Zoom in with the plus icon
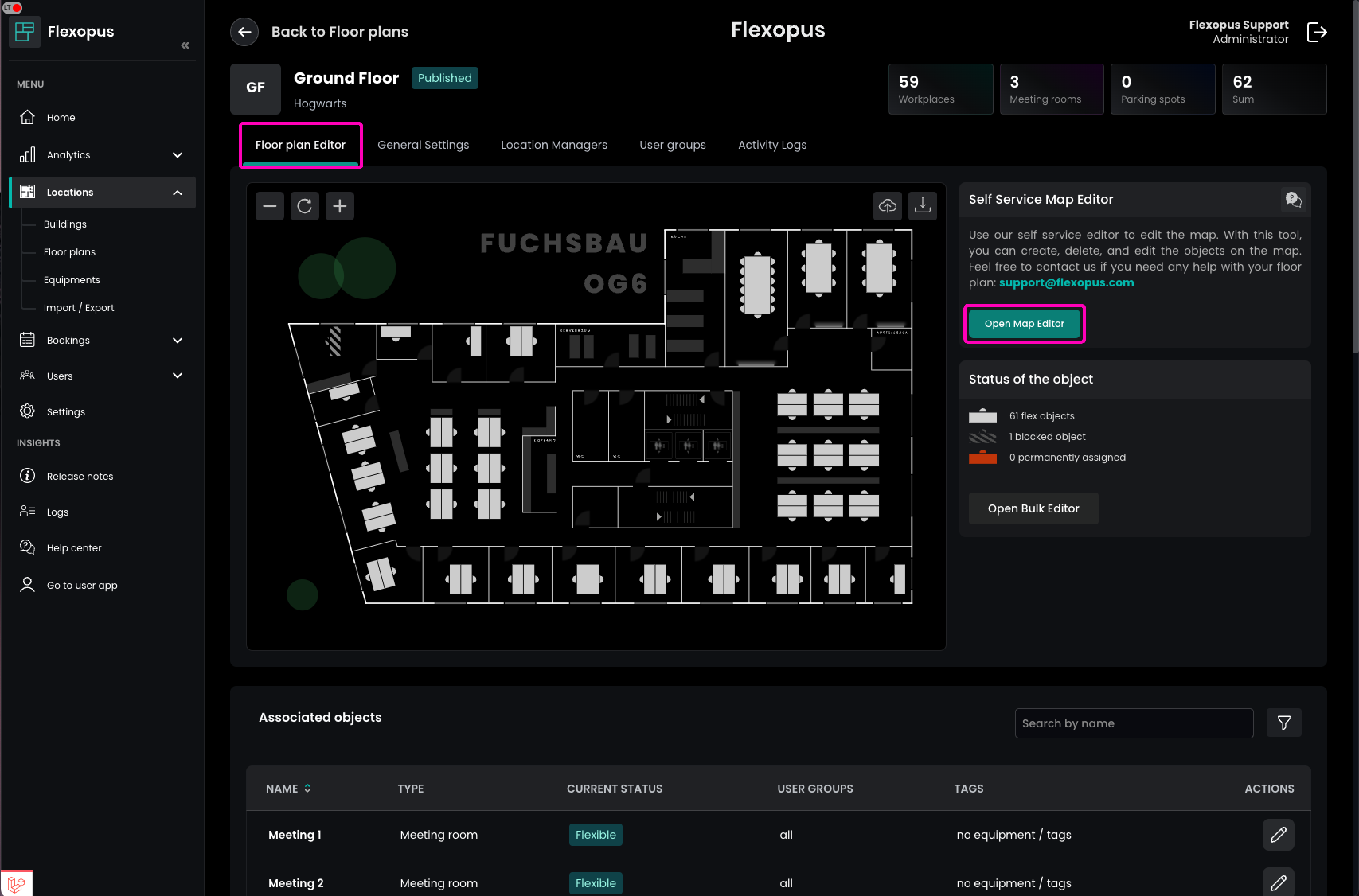This screenshot has height=896, width=1359. 340,206
